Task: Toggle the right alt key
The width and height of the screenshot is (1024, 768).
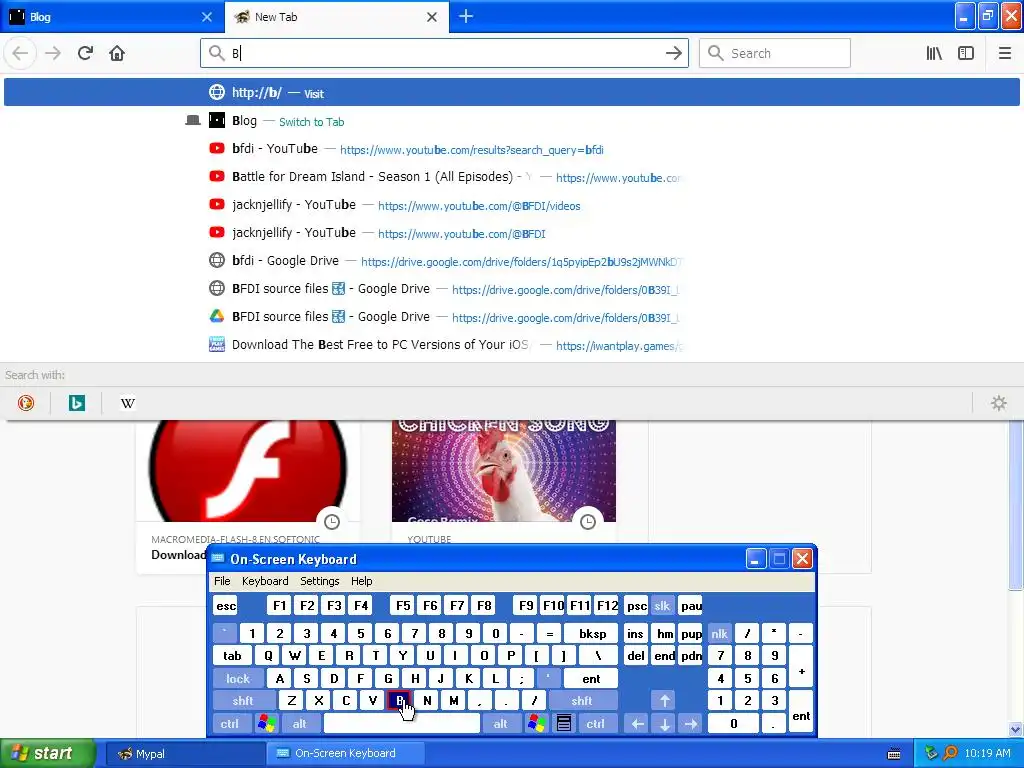Action: point(501,723)
